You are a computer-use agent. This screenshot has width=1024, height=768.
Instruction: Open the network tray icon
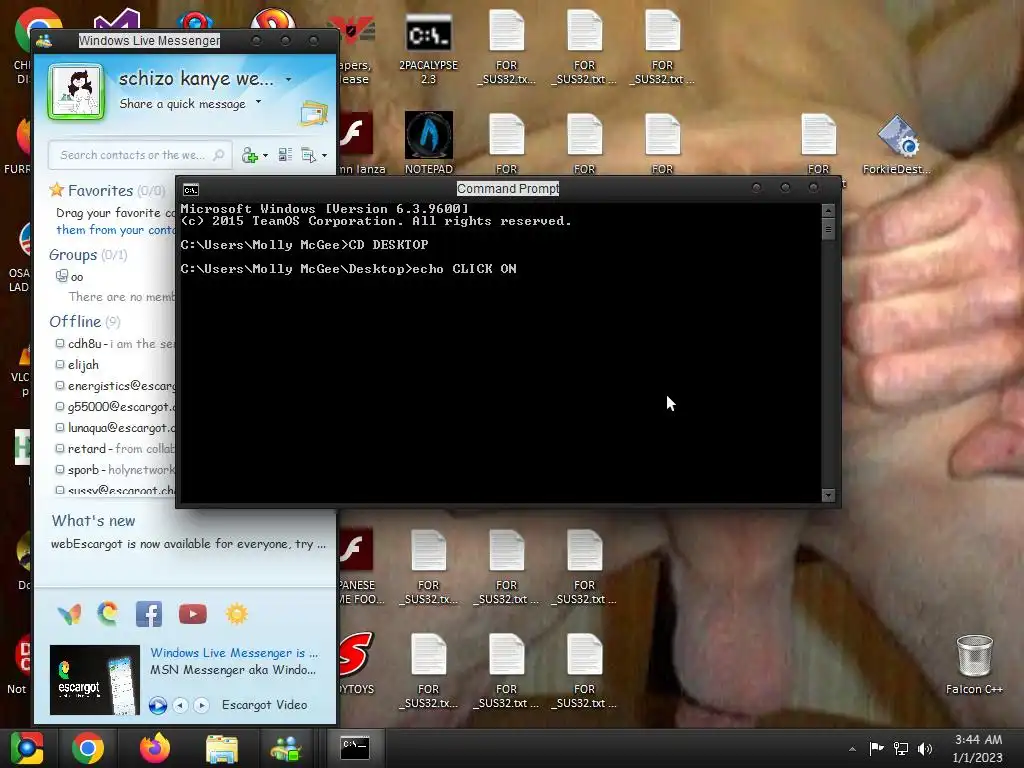point(901,748)
